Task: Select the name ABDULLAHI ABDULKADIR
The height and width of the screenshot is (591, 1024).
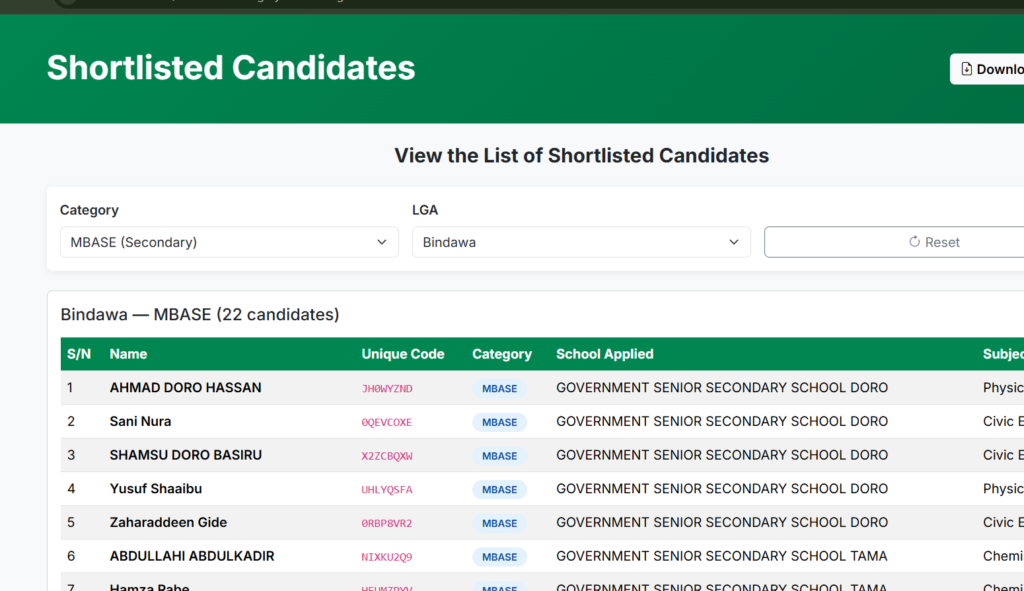Action: tap(192, 556)
